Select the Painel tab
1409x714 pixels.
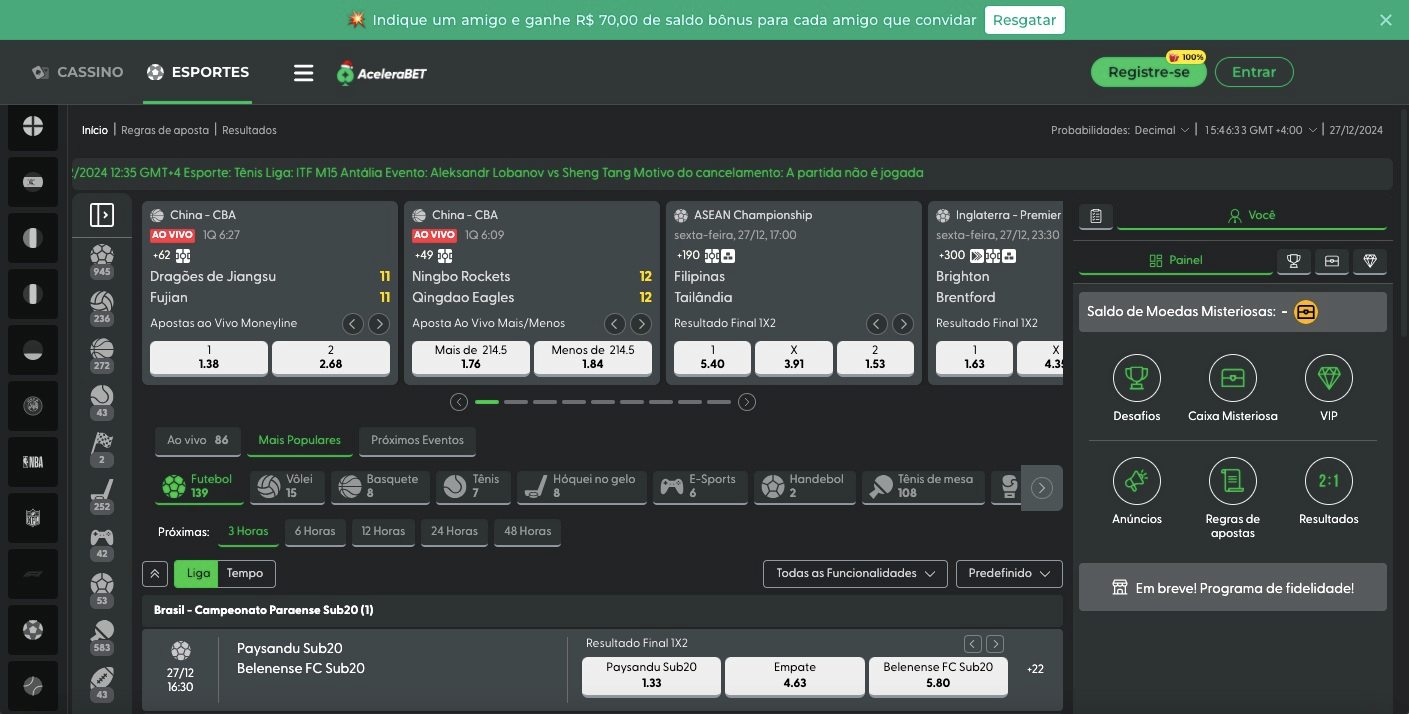[x=1176, y=261]
